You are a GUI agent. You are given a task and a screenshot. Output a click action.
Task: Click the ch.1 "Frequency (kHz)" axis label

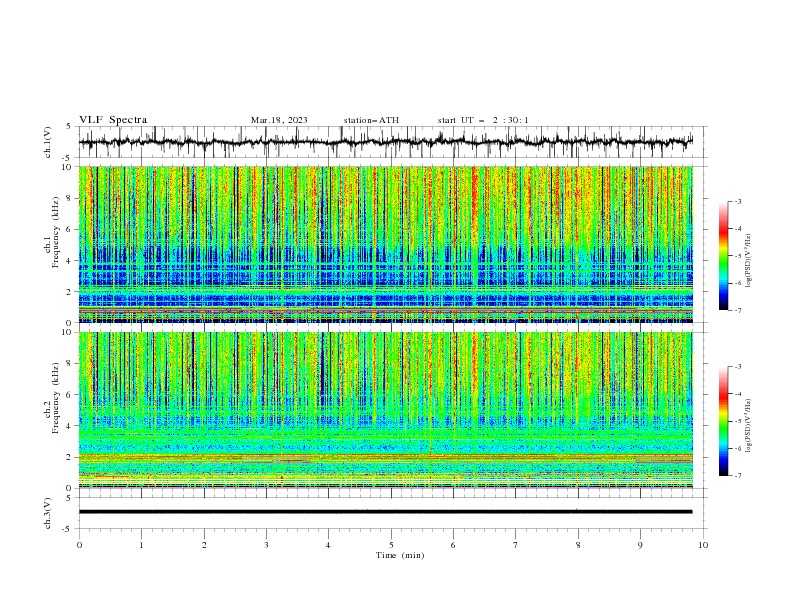coord(56,233)
